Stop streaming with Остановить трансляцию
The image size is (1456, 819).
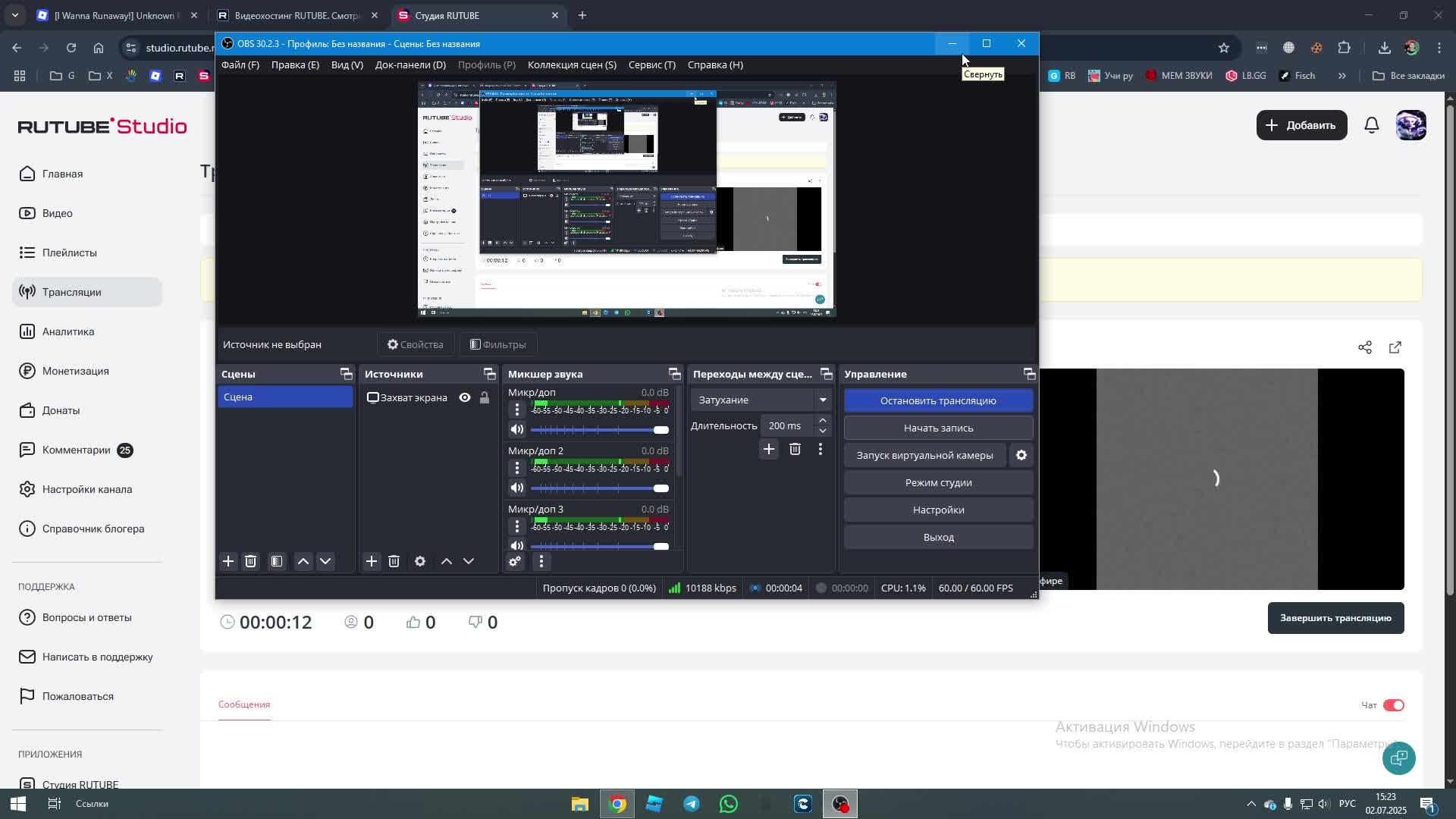coord(939,400)
